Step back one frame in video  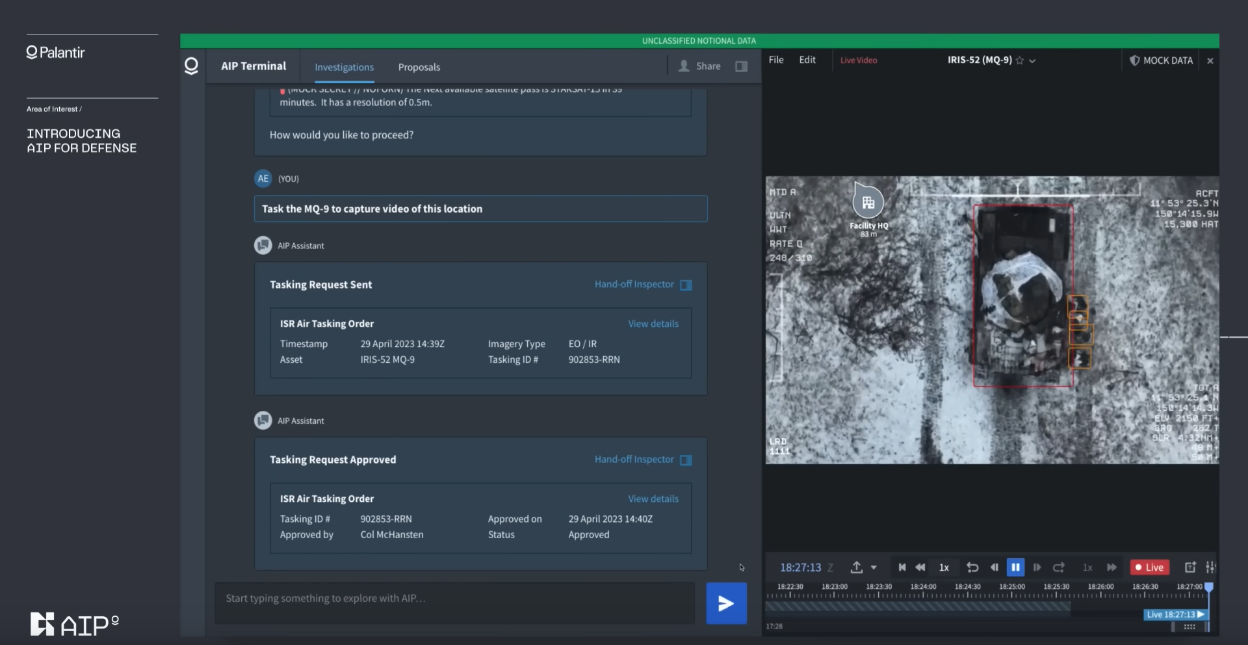[994, 567]
